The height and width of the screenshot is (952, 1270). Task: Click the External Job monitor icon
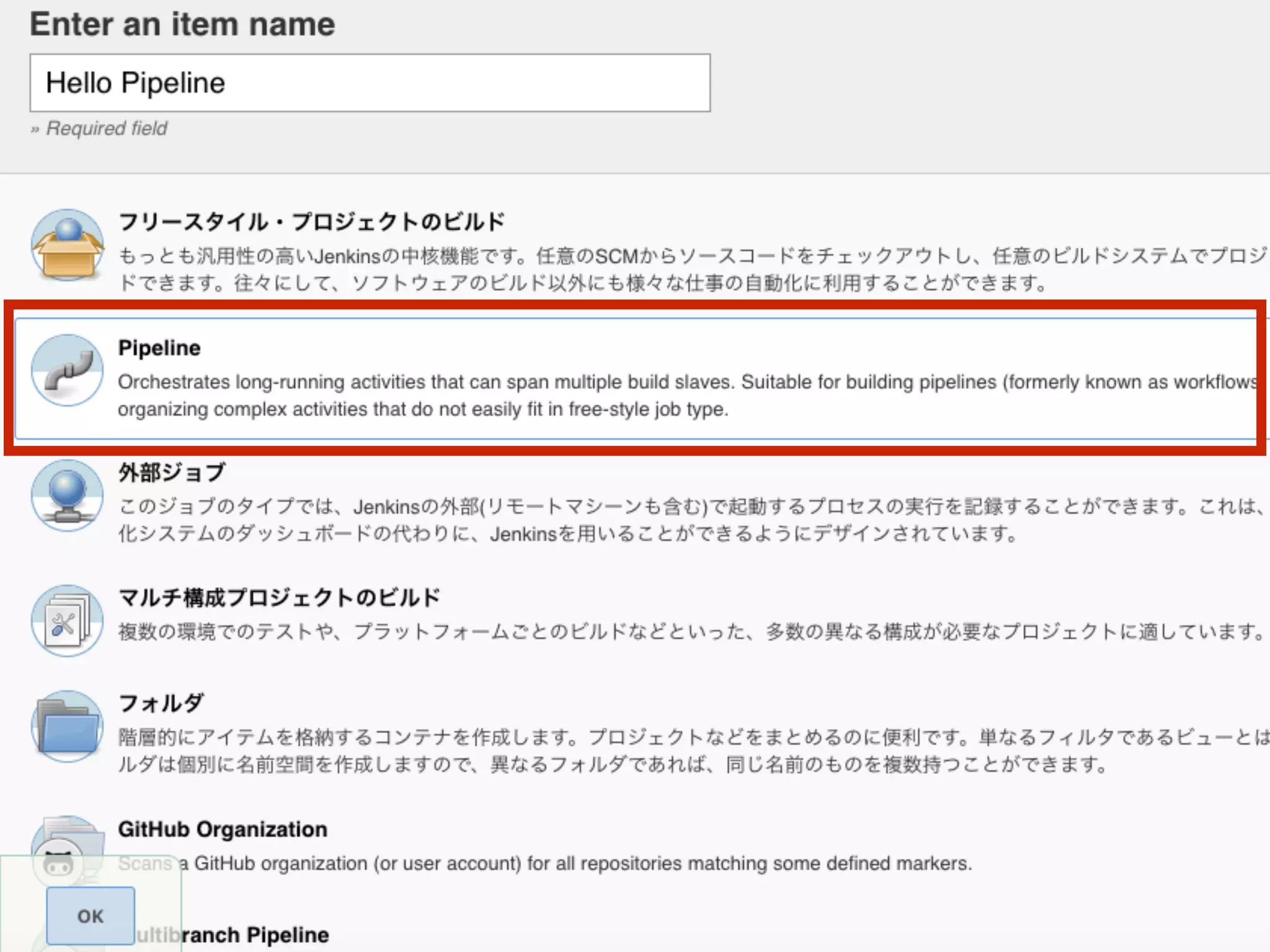(68, 495)
